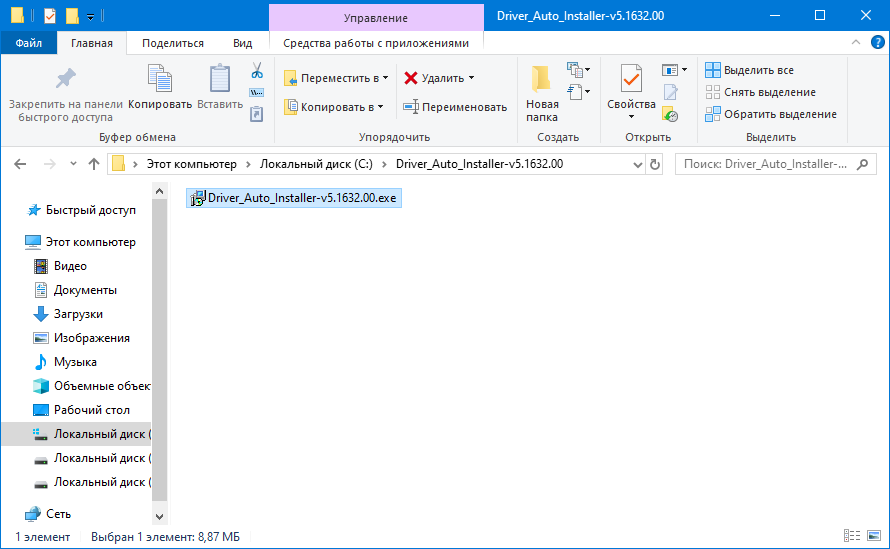This screenshot has width=890, height=549.
Task: Click Select none (Снять выделение)
Action: tap(760, 92)
